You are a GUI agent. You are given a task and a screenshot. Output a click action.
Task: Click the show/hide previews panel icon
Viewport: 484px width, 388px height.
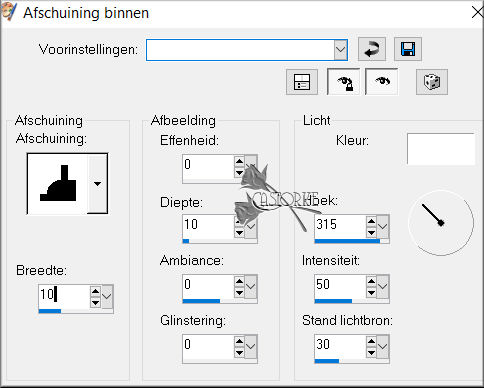pos(302,82)
